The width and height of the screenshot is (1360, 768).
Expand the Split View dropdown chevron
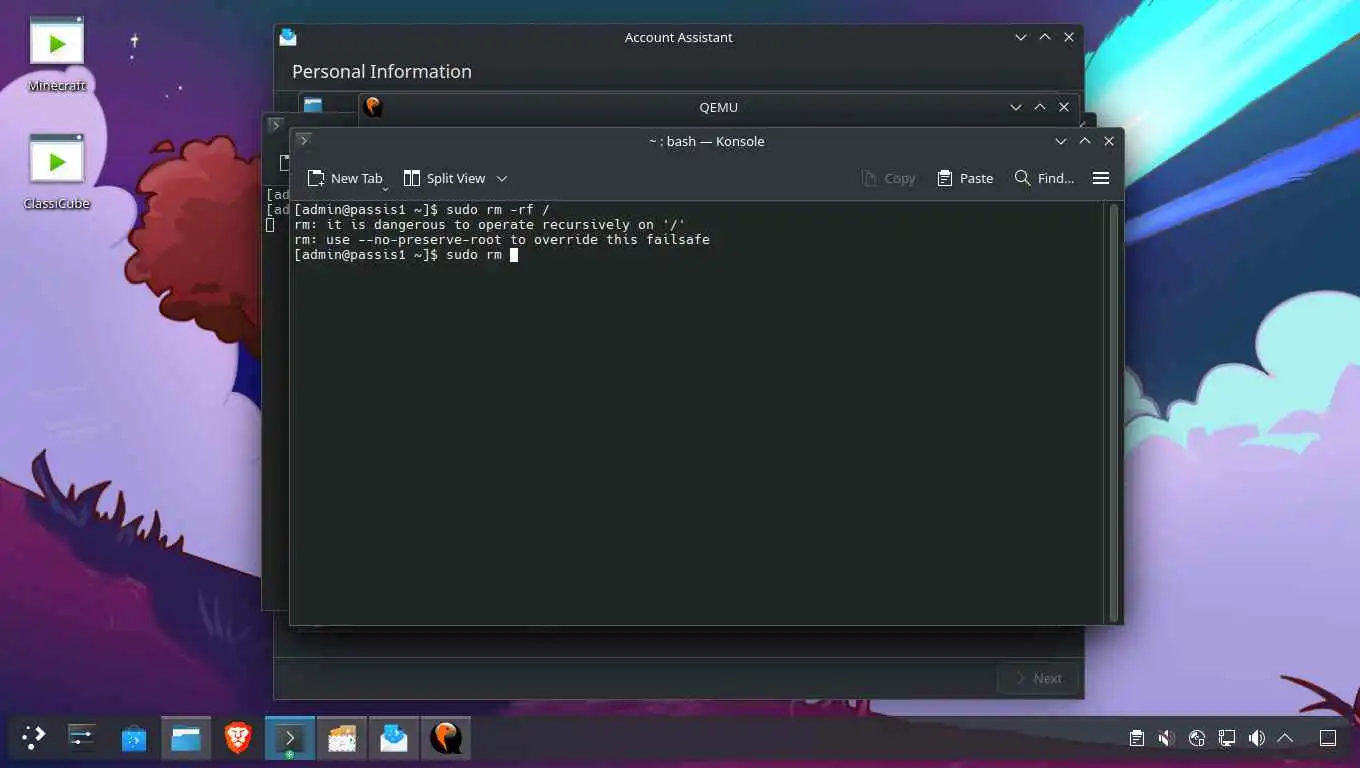pos(502,178)
